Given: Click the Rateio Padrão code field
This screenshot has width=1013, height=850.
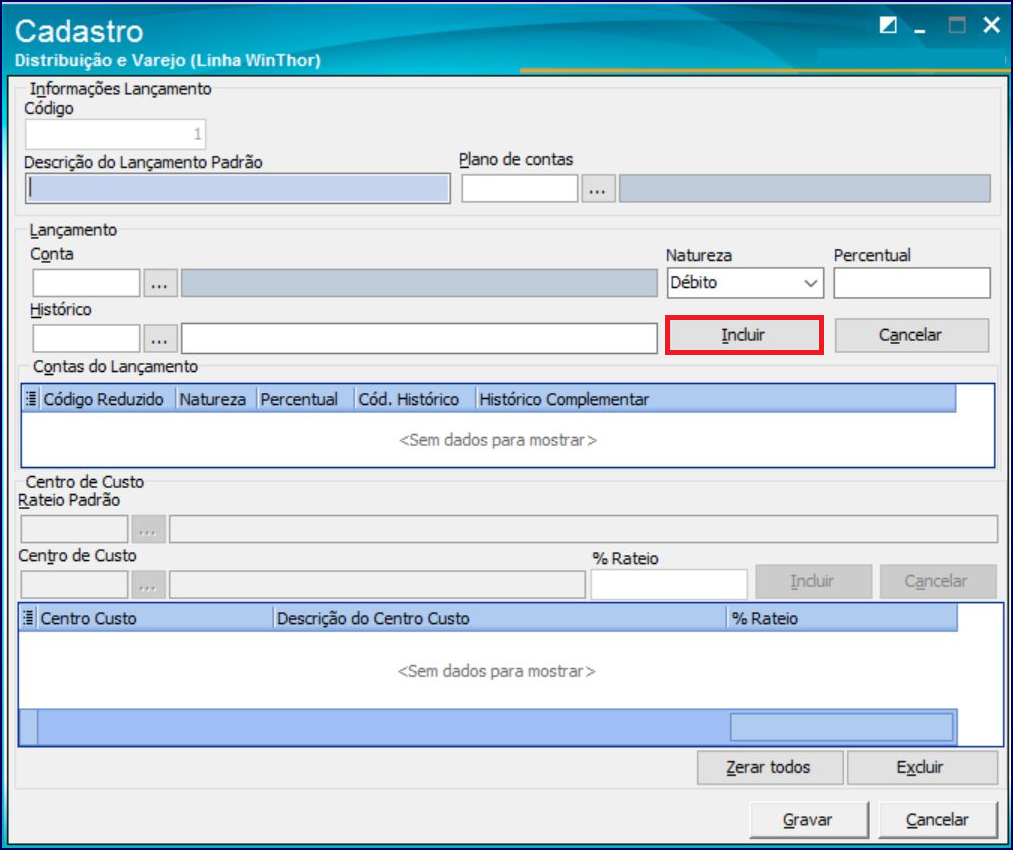Looking at the screenshot, I should point(74,529).
